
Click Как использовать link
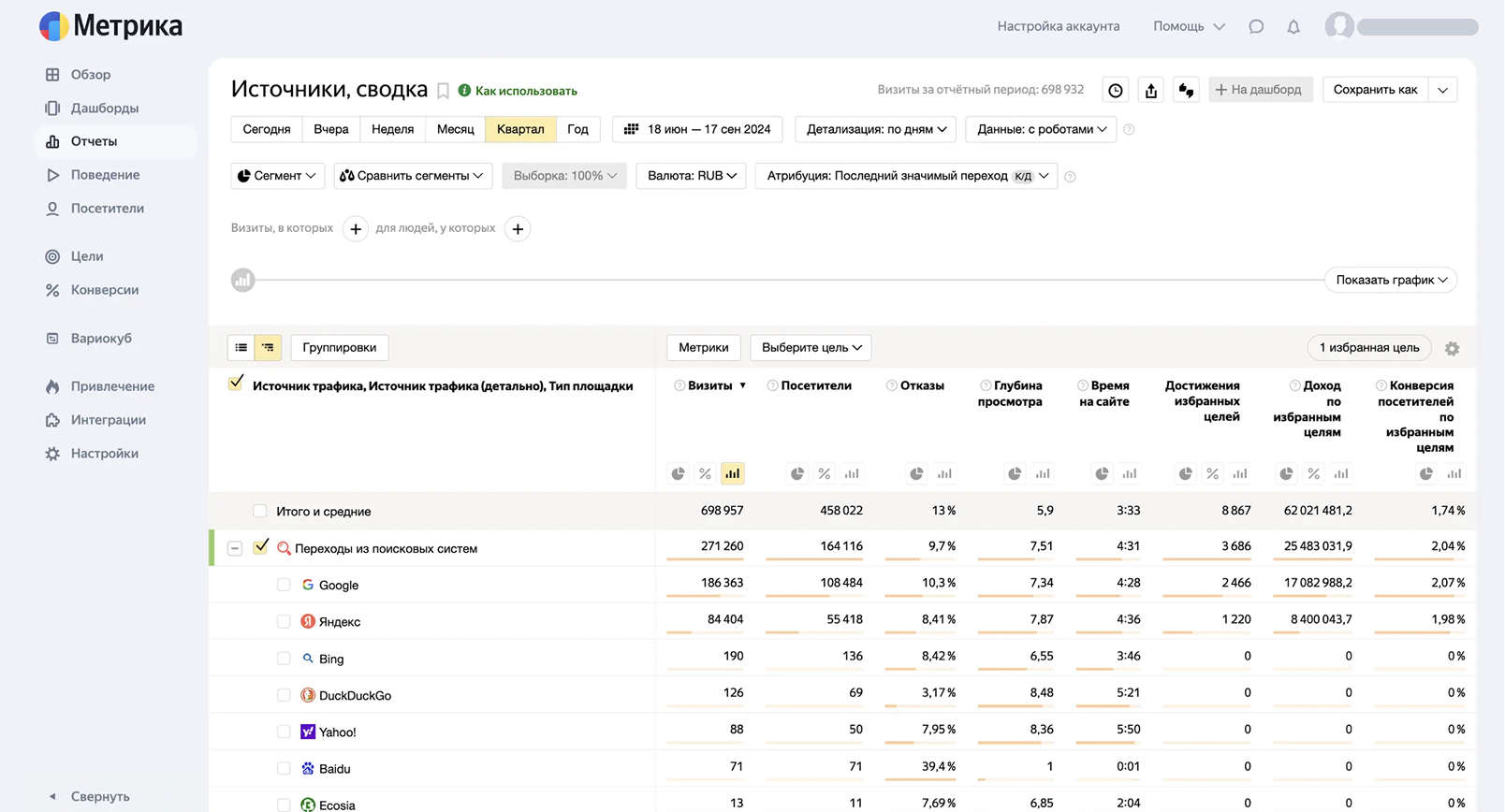(517, 91)
